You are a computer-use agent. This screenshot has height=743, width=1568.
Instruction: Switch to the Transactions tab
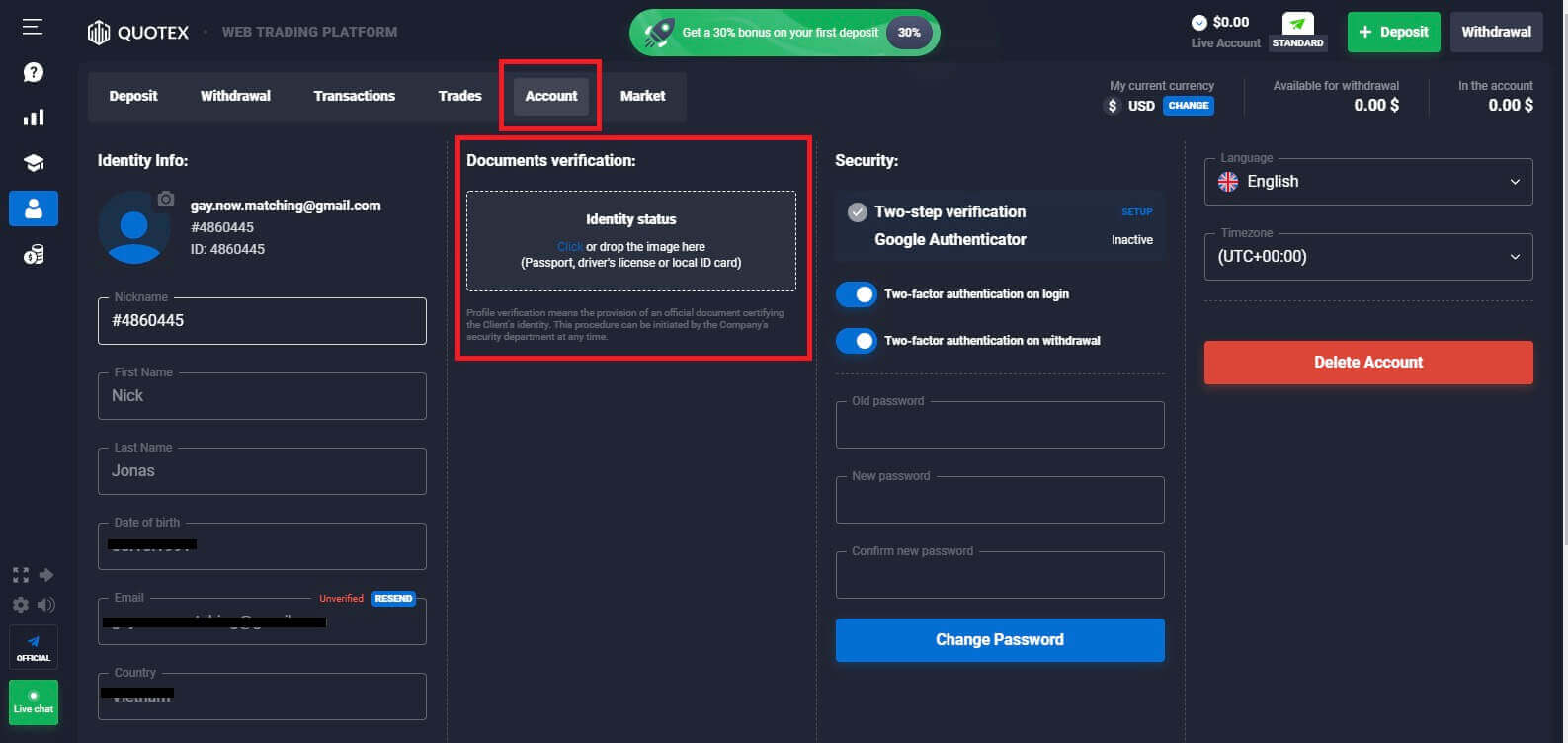click(x=354, y=96)
